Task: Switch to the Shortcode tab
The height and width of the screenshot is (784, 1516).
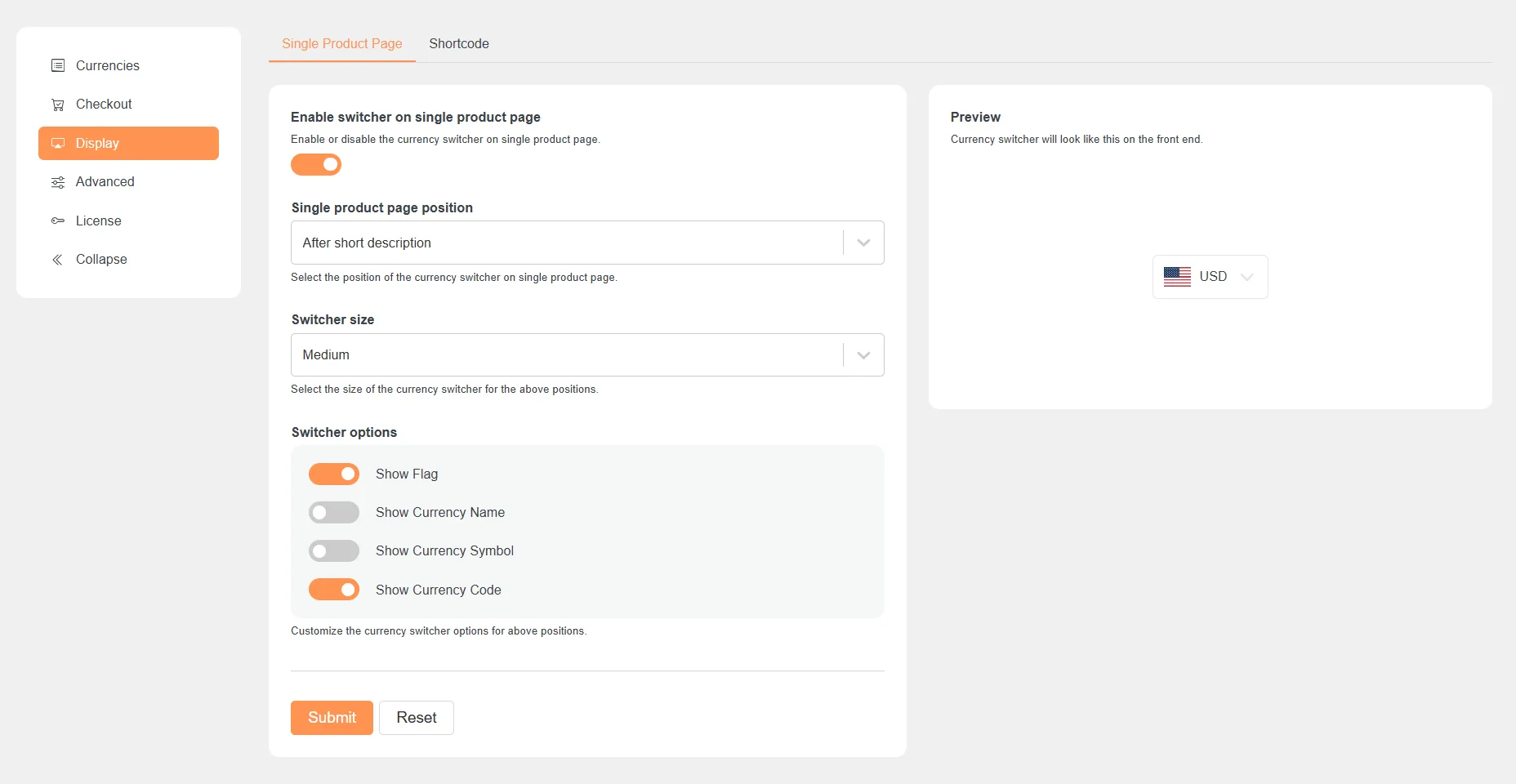Action: point(459,44)
